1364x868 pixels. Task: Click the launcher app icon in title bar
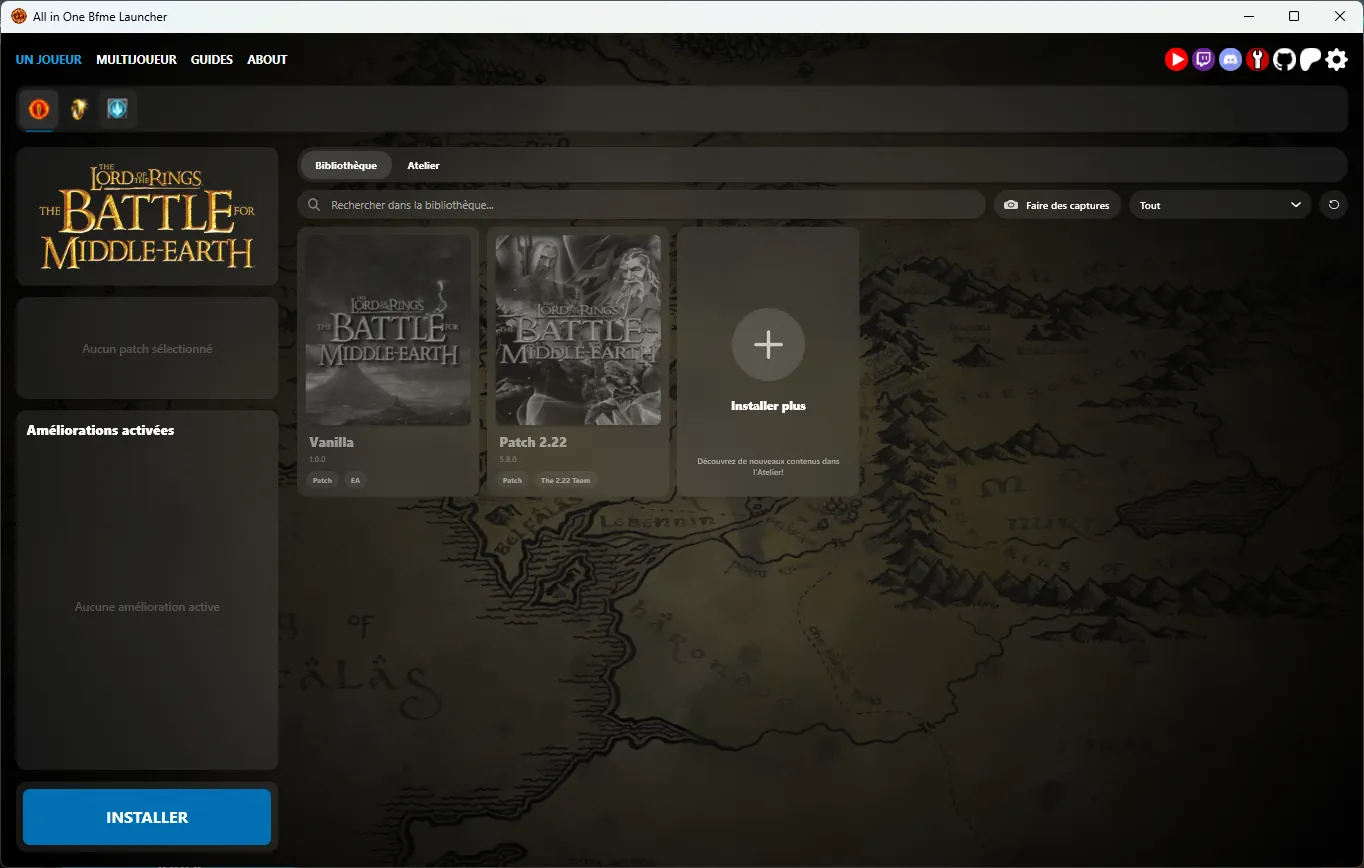coord(19,16)
